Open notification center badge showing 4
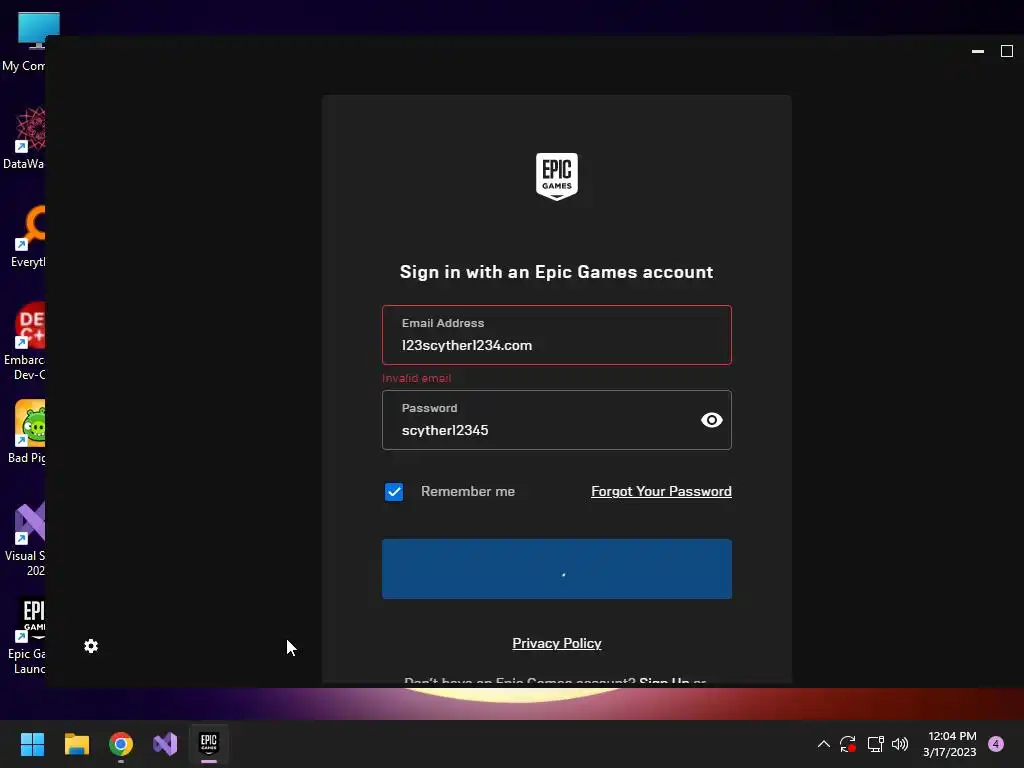This screenshot has width=1024, height=768. pos(996,744)
